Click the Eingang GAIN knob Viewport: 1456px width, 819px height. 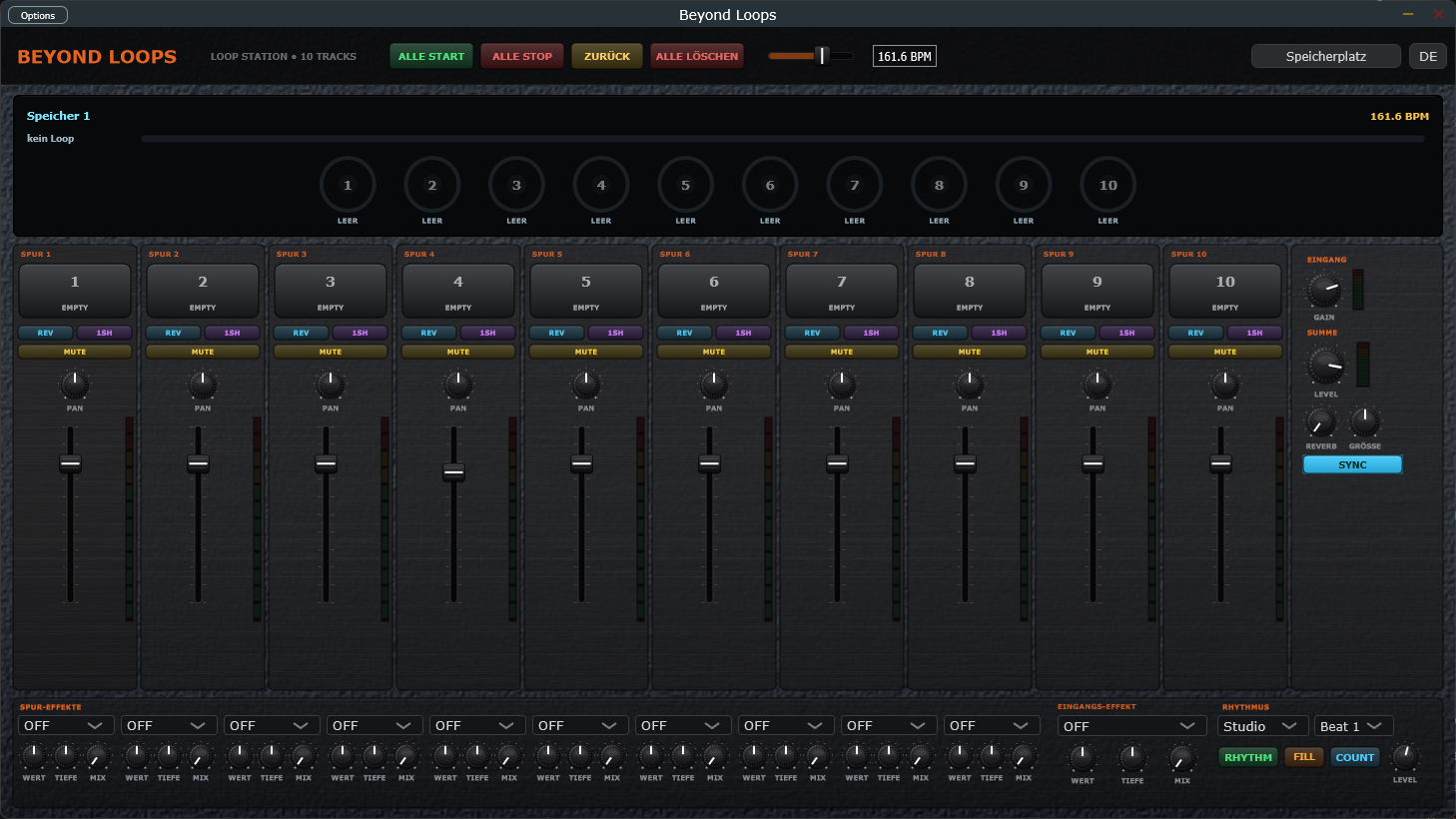click(1324, 291)
